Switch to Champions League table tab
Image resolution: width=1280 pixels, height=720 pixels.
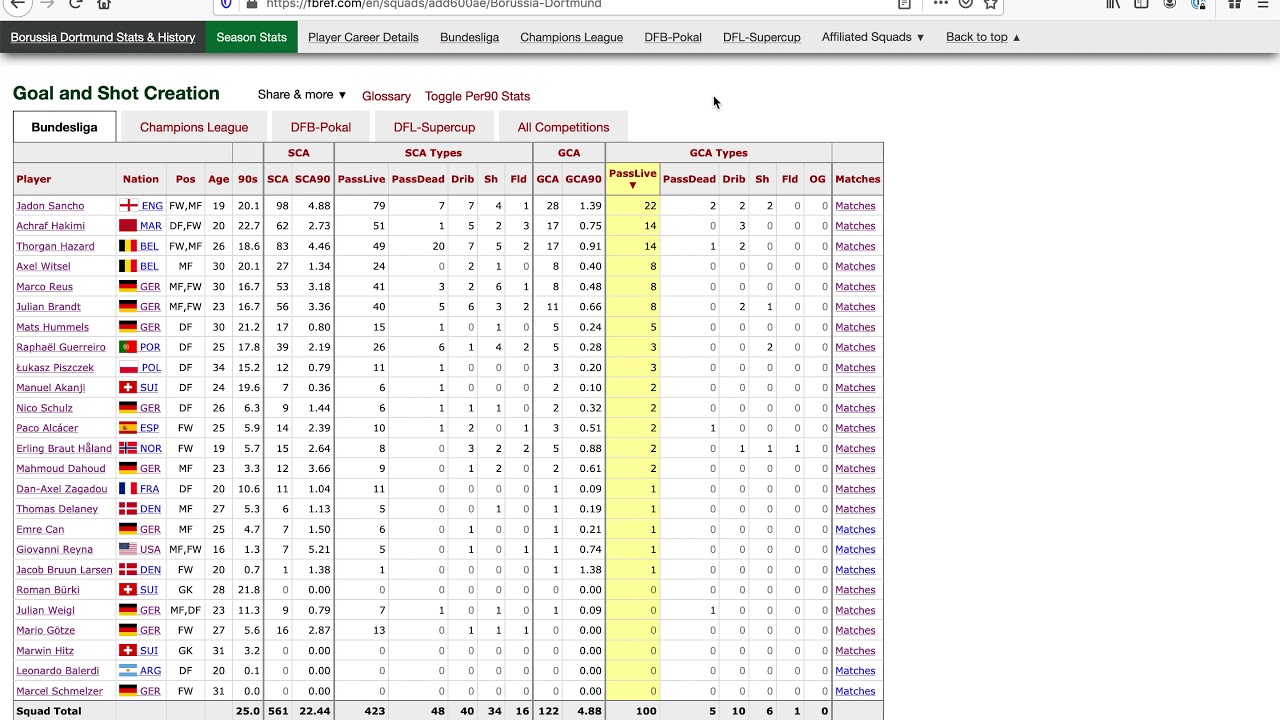tap(194, 127)
